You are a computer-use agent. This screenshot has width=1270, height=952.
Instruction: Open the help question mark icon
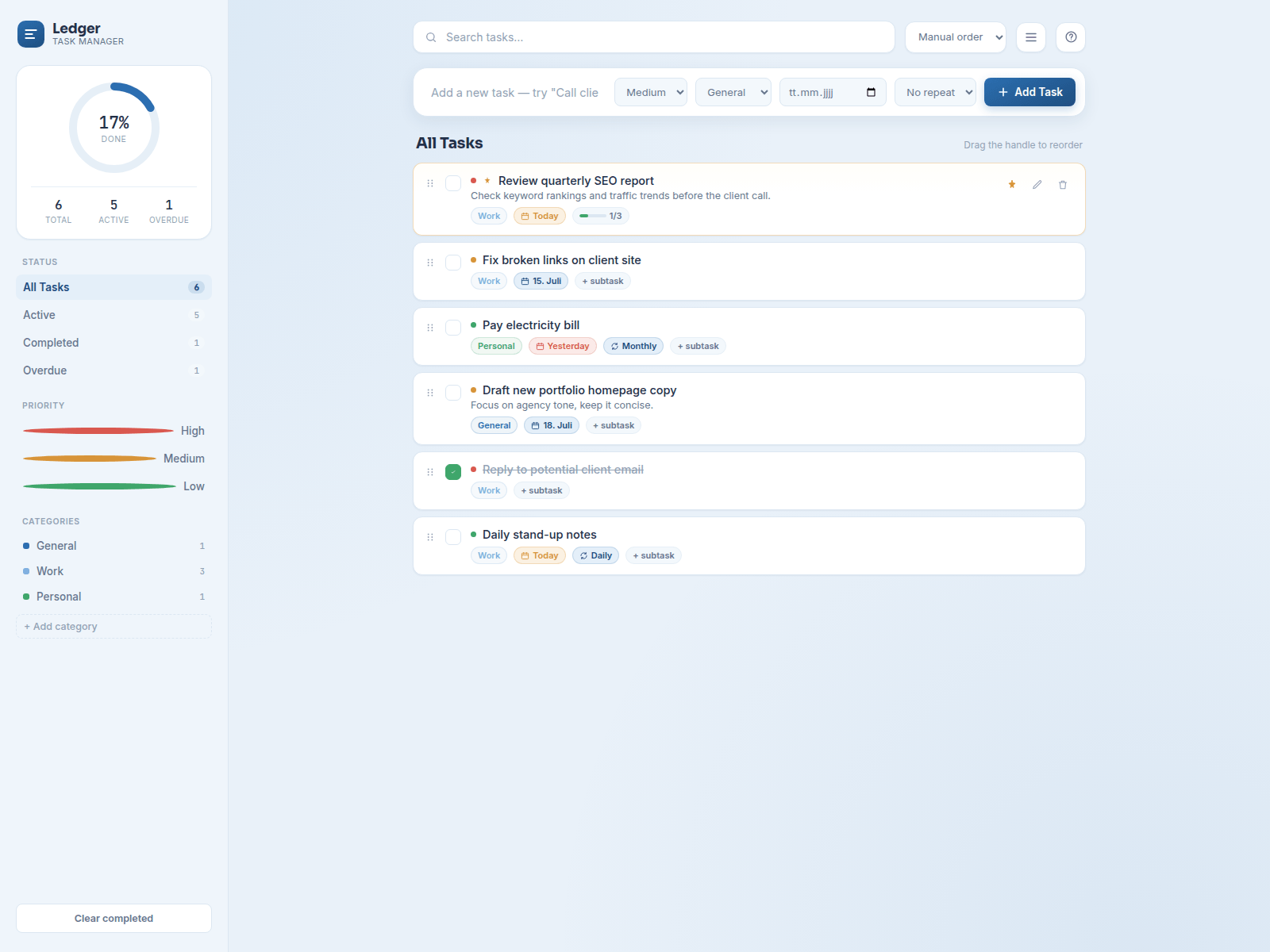tap(1071, 37)
